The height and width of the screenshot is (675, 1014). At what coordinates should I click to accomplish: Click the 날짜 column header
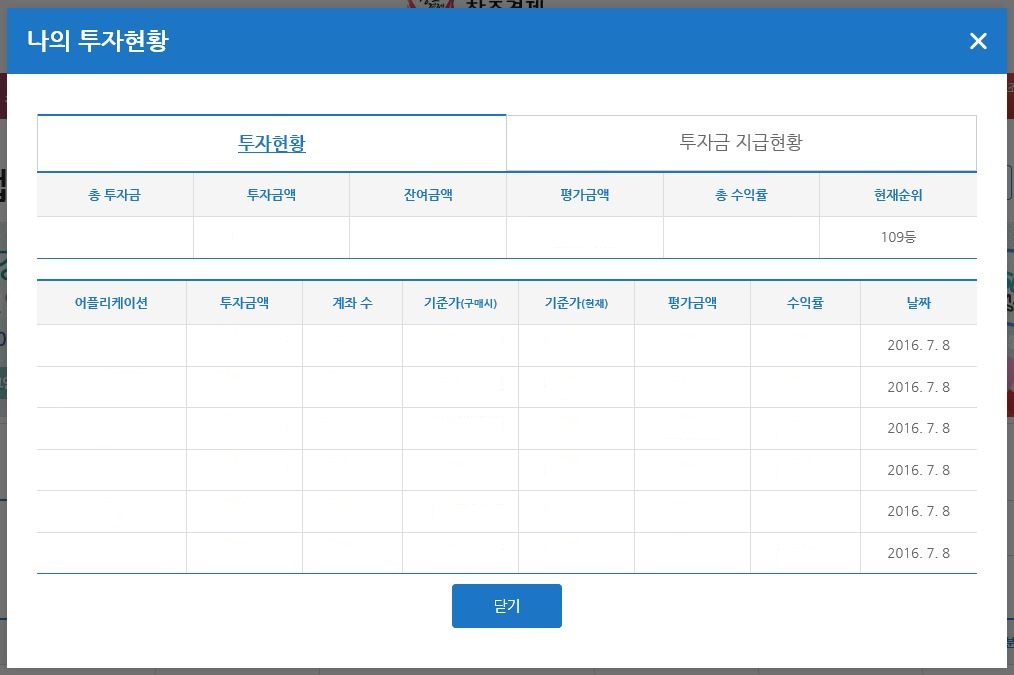(918, 303)
